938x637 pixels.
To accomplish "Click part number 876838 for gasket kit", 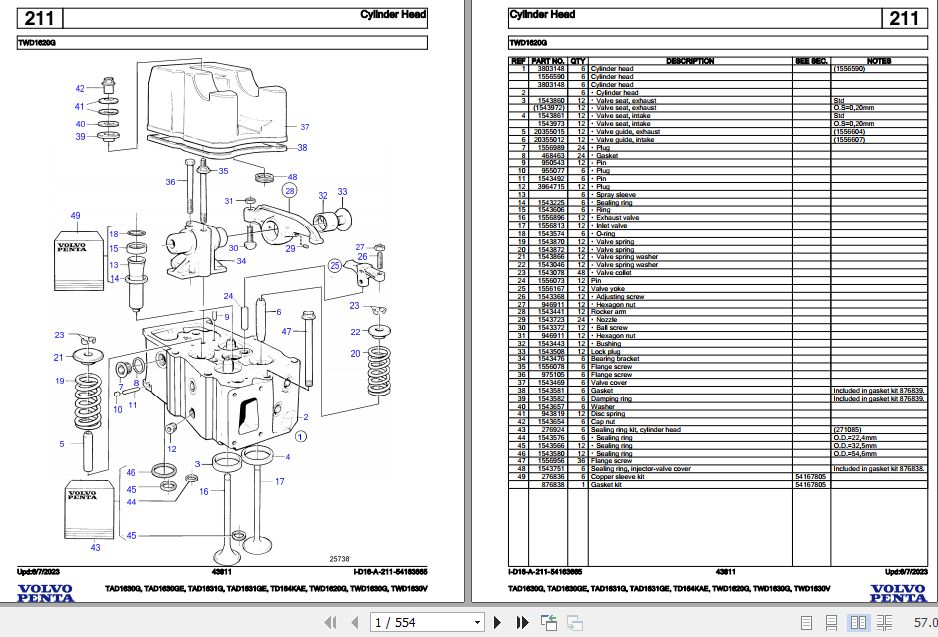I will coord(553,484).
